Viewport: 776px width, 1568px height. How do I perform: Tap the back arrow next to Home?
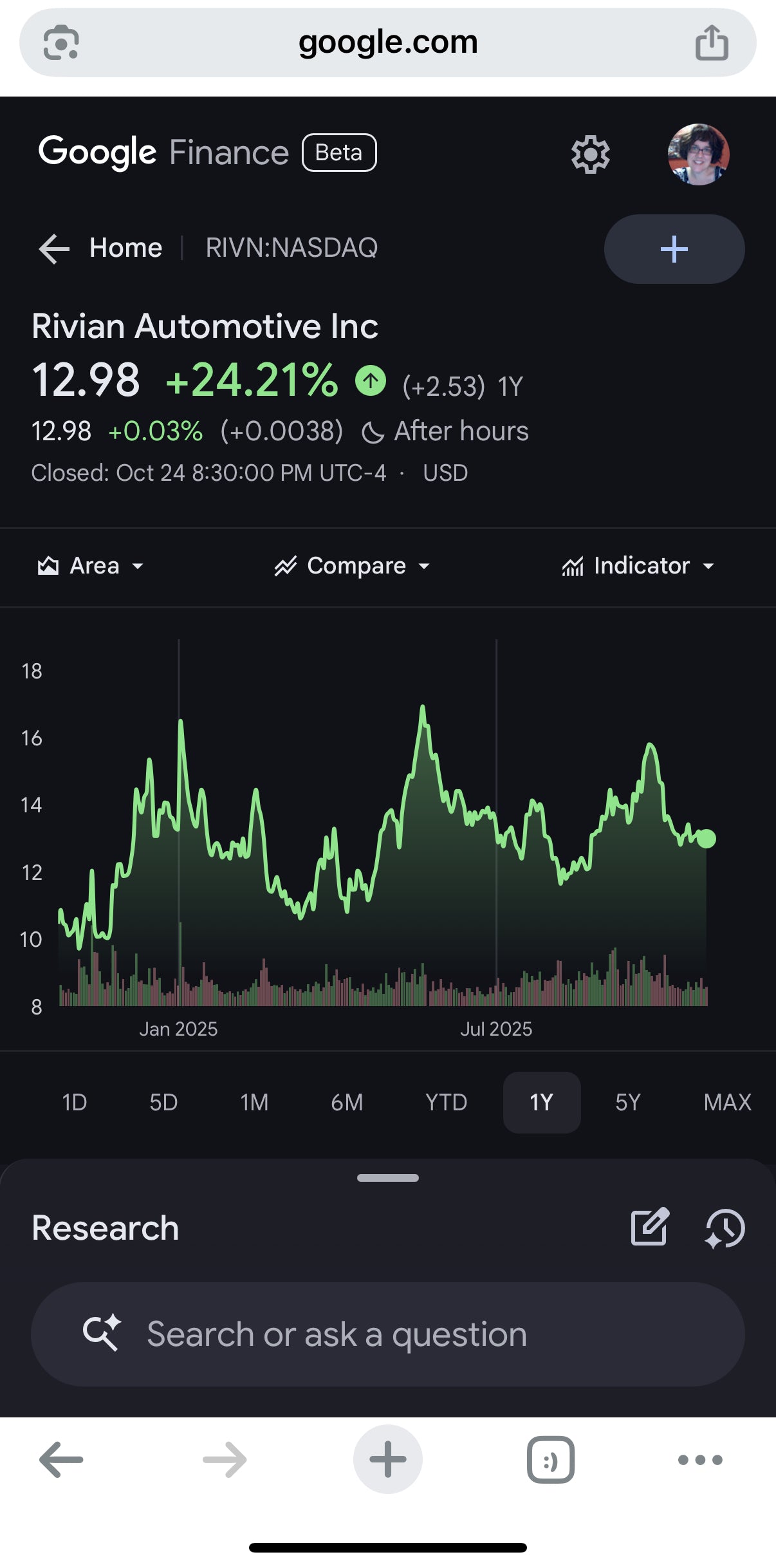point(54,248)
